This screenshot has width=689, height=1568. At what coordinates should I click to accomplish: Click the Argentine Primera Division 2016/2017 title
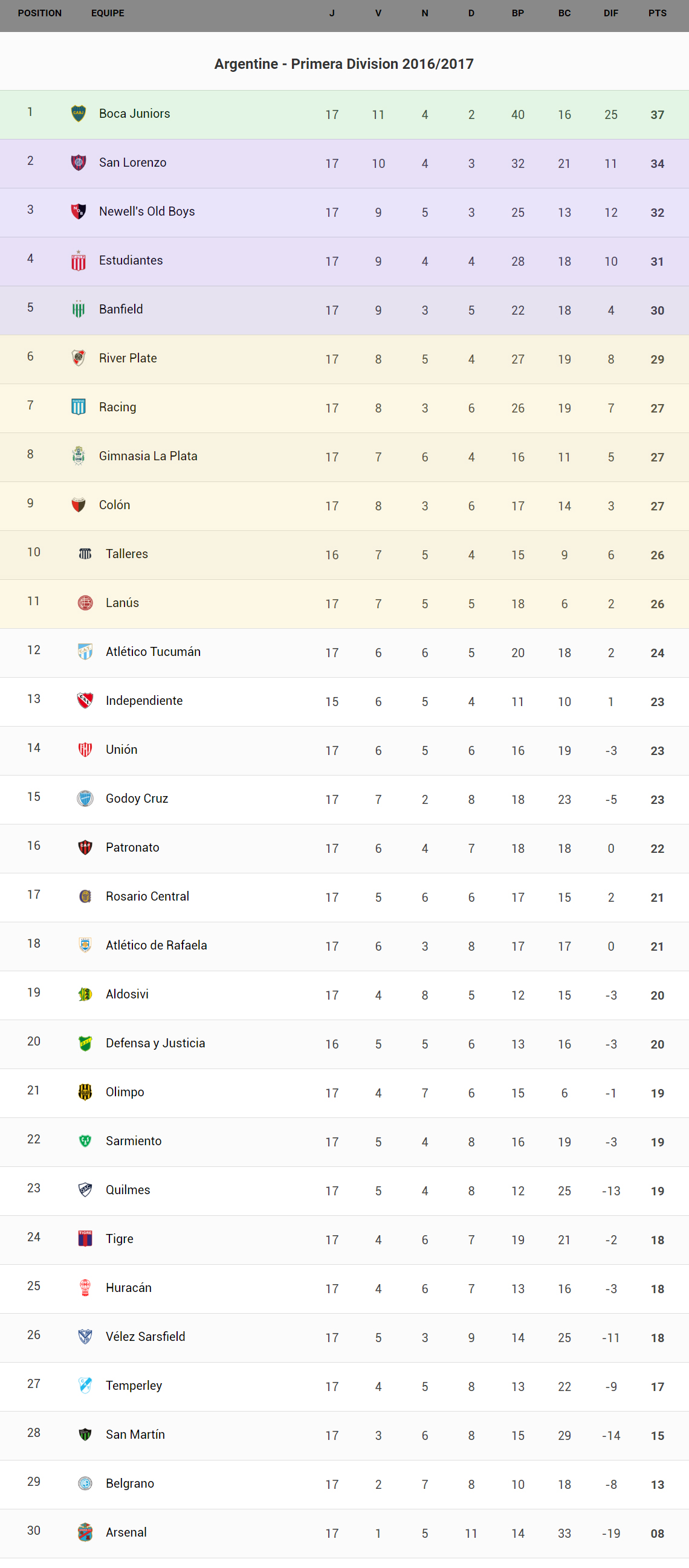[344, 64]
